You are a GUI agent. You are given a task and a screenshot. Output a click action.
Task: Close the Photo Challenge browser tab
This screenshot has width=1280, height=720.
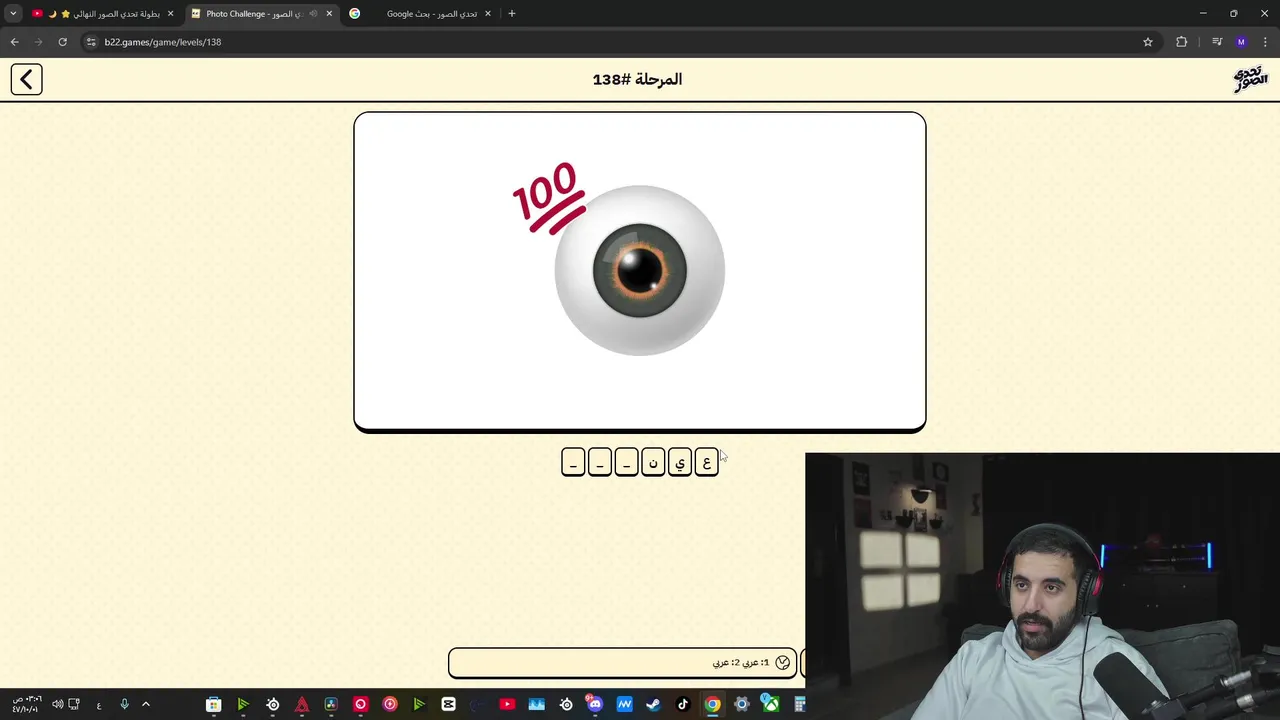click(329, 14)
